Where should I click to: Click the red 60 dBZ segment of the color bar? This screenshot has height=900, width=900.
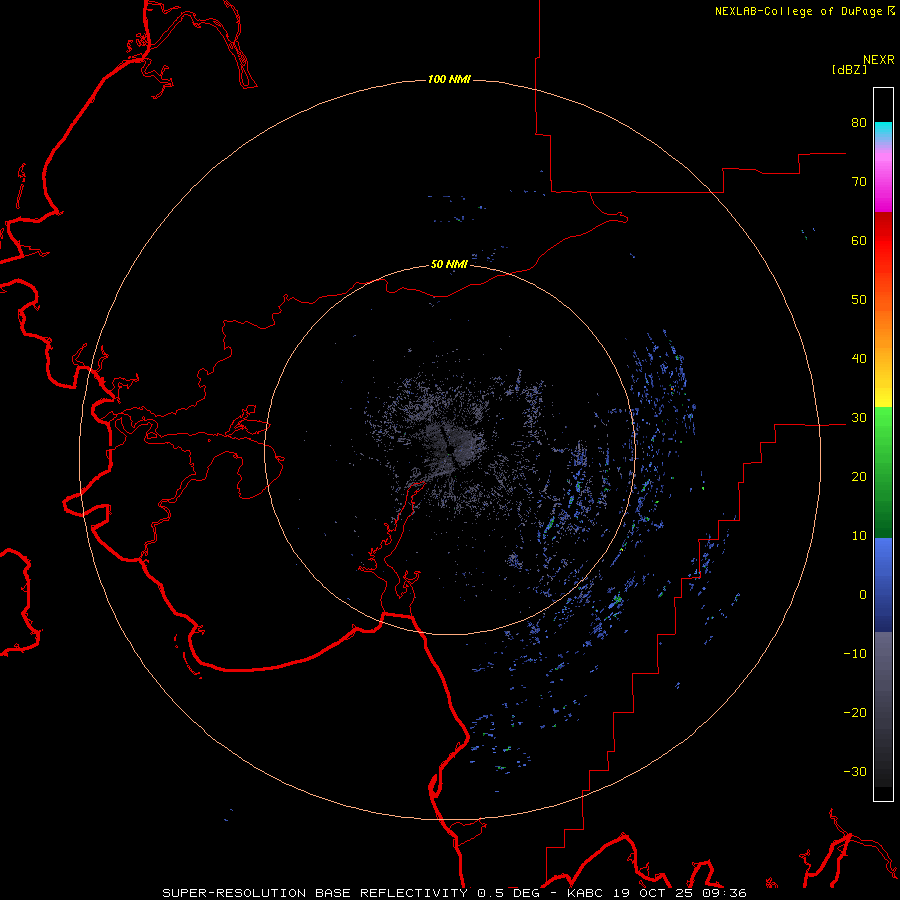coord(883,241)
